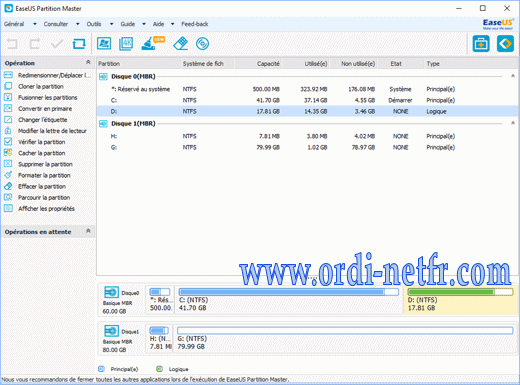520x385 pixels.
Task: Collapse the Disque 1(MBR) group arrow
Action: 513,123
